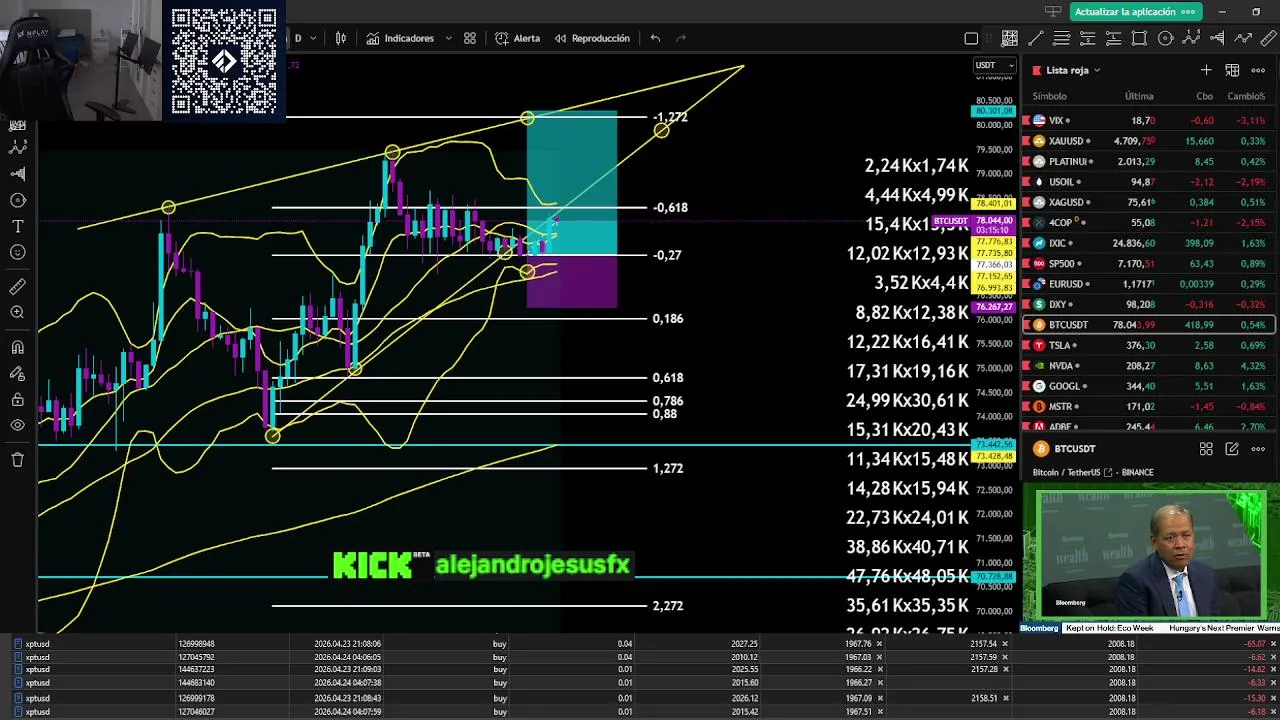
Task: Undo the last chart action
Action: pyautogui.click(x=655, y=38)
